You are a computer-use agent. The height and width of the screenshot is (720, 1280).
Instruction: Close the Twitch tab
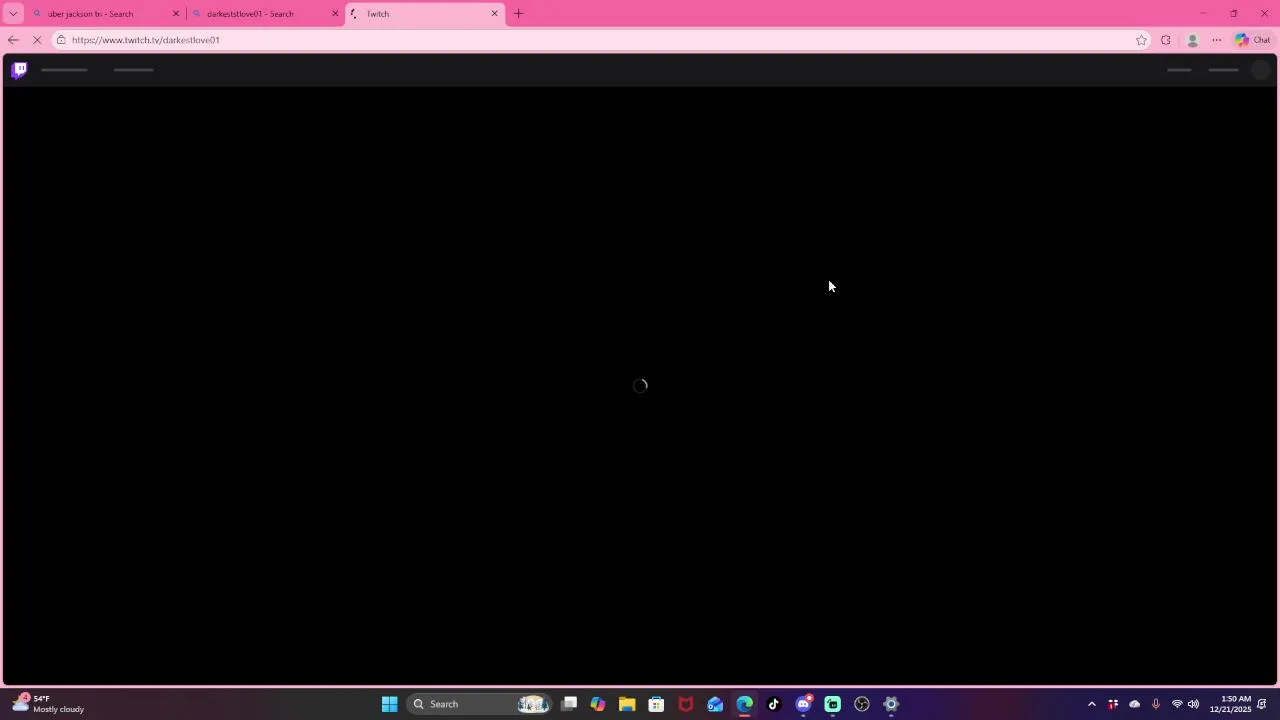pos(494,14)
